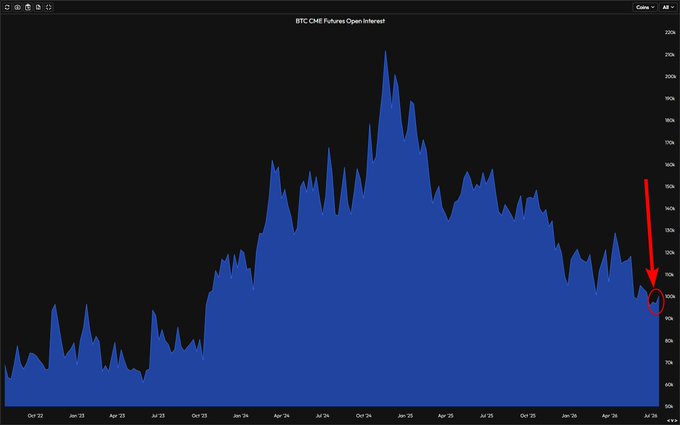Click the refresh chart icon

[7, 7]
